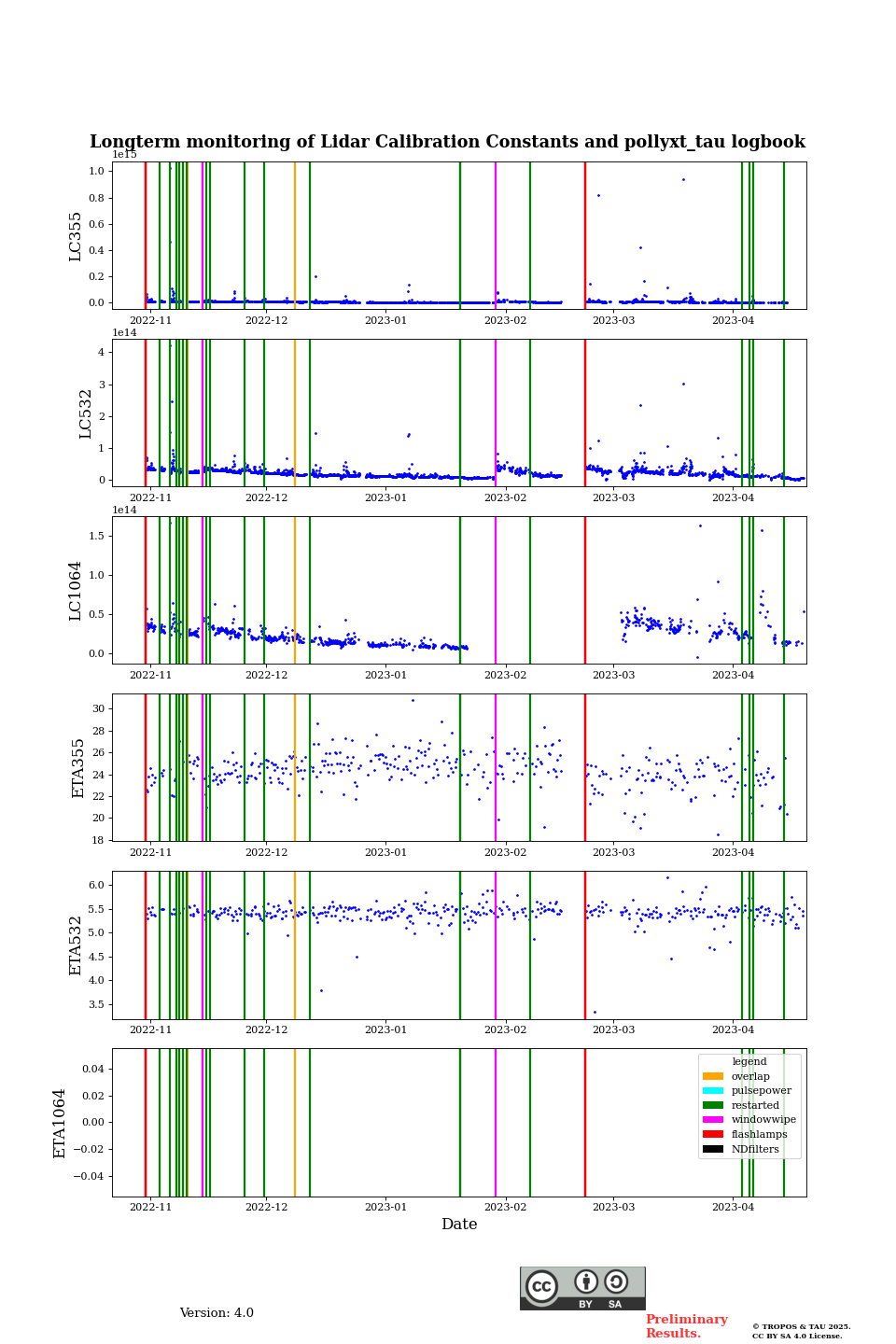Click the Creative Commons CC logo icon
This screenshot has width=896, height=1344.
(541, 1286)
